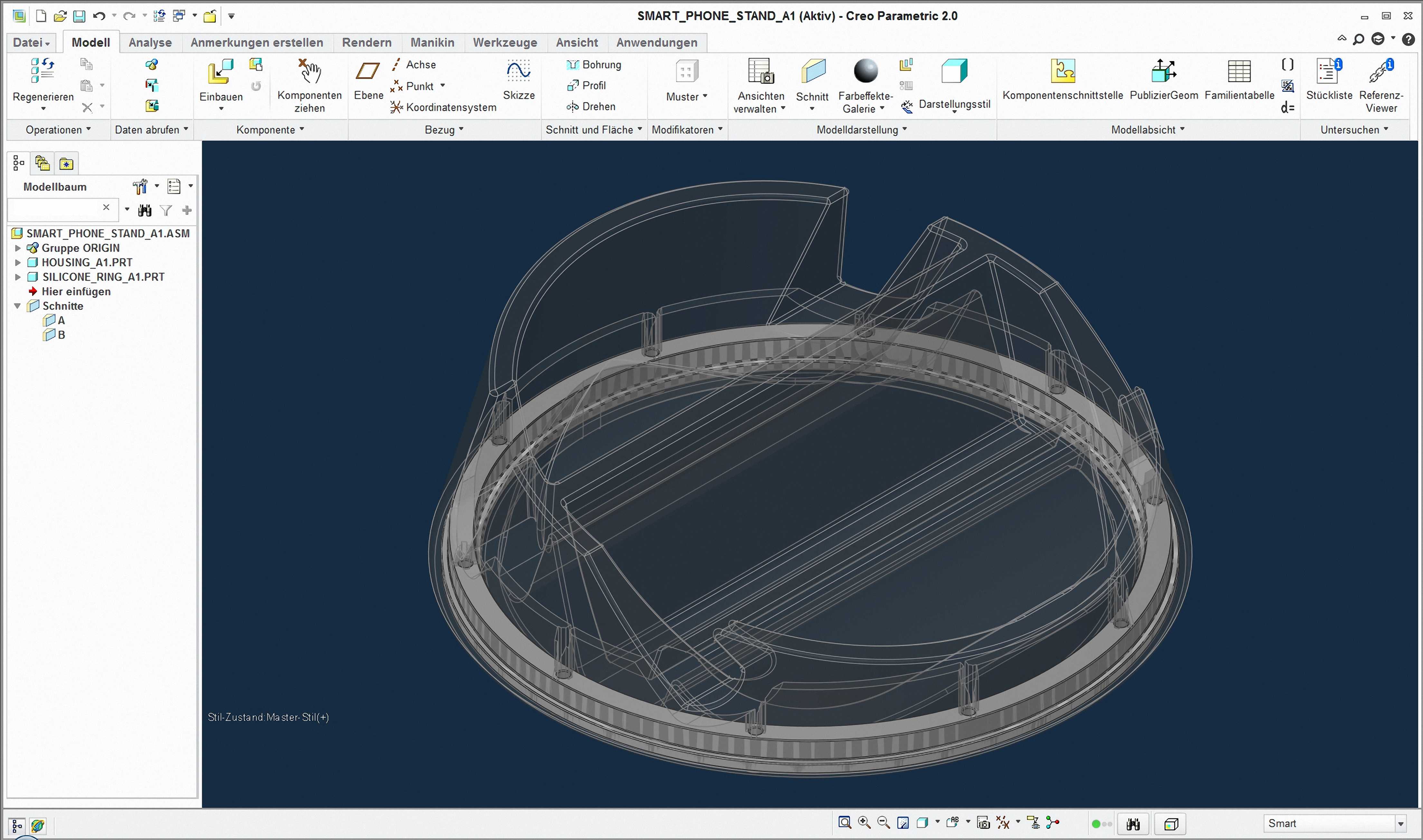The image size is (1423, 840).
Task: Click the Profil feature
Action: coord(586,86)
